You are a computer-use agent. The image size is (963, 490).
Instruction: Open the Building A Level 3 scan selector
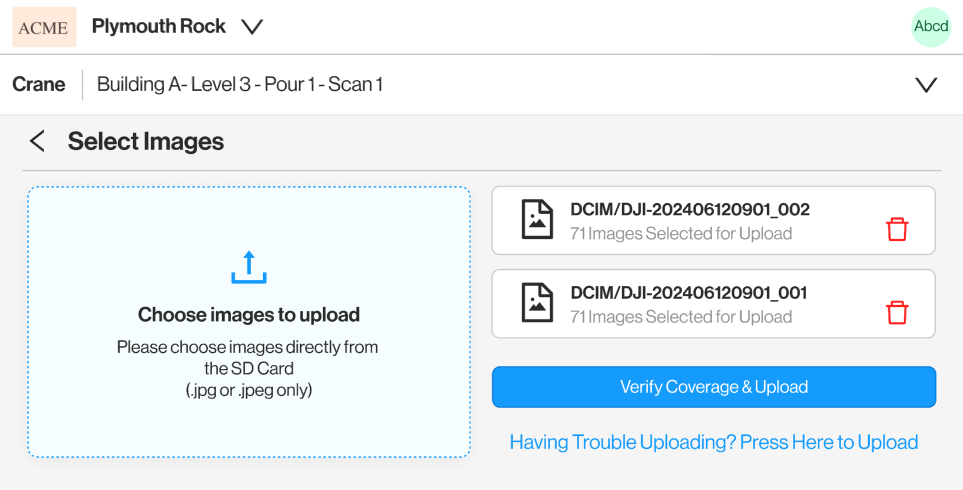[240, 85]
